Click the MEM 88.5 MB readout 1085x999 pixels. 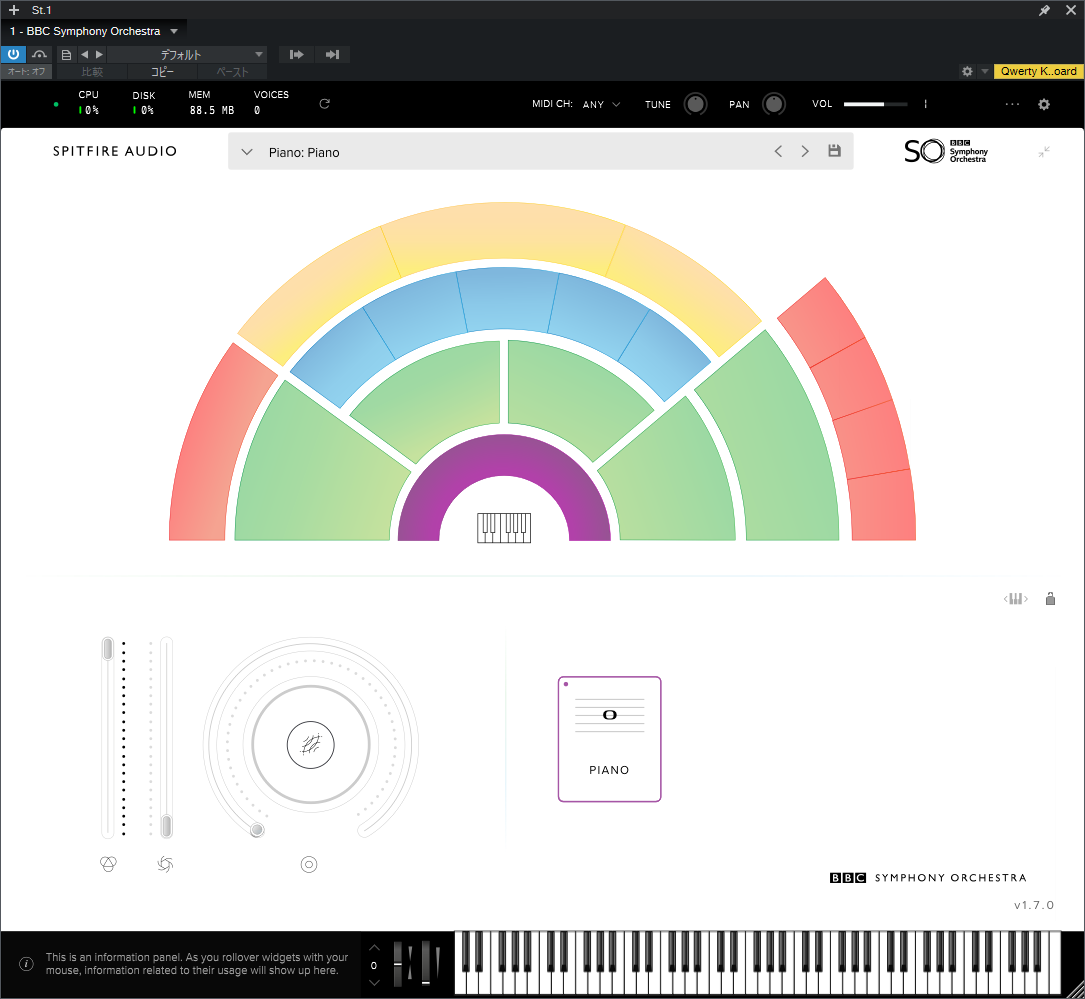[x=212, y=103]
